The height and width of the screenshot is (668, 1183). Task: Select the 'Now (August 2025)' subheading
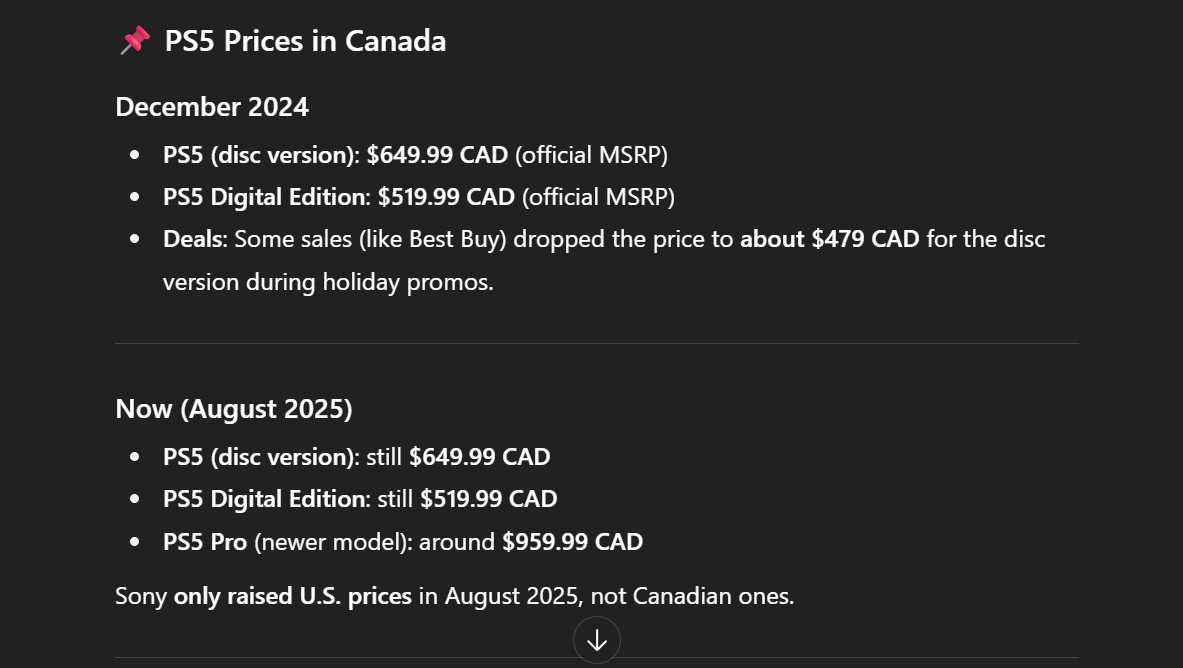pyautogui.click(x=234, y=409)
